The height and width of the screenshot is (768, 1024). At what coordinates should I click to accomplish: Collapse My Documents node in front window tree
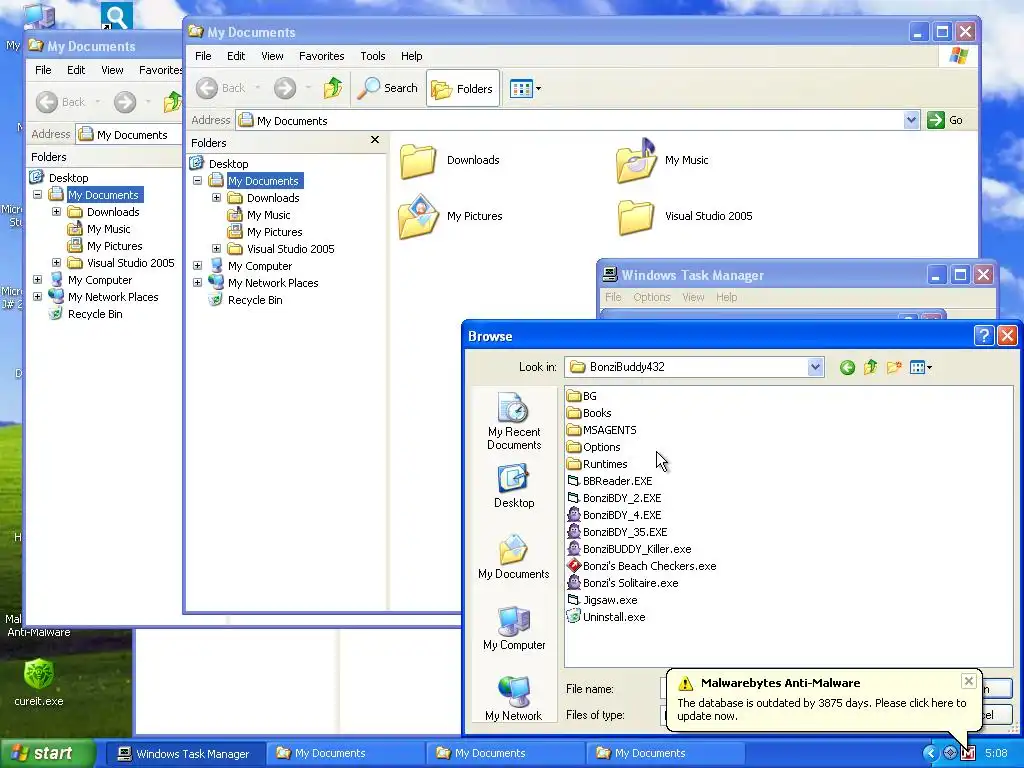(x=197, y=181)
